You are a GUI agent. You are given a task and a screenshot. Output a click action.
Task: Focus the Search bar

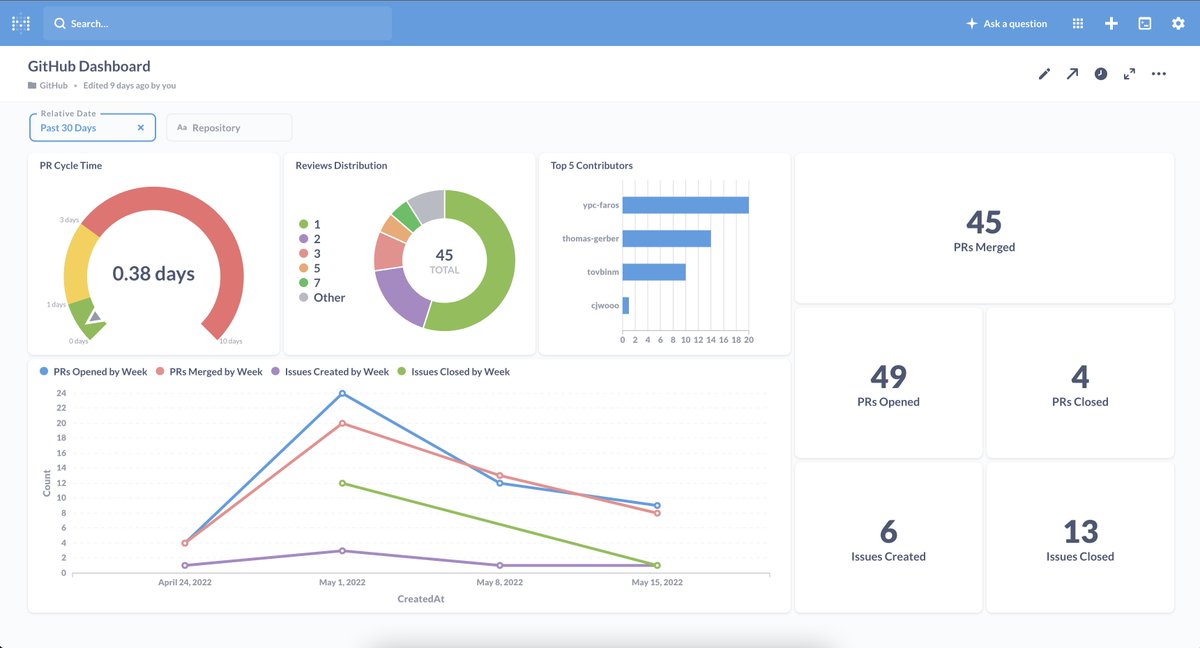[x=217, y=23]
